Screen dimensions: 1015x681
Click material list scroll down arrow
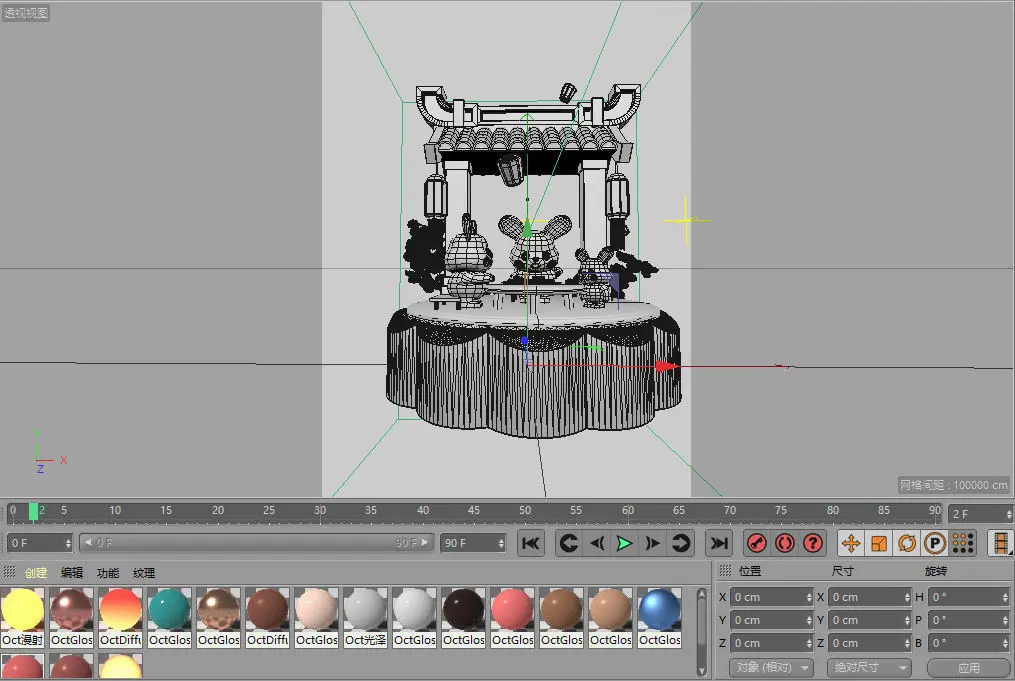[x=701, y=670]
